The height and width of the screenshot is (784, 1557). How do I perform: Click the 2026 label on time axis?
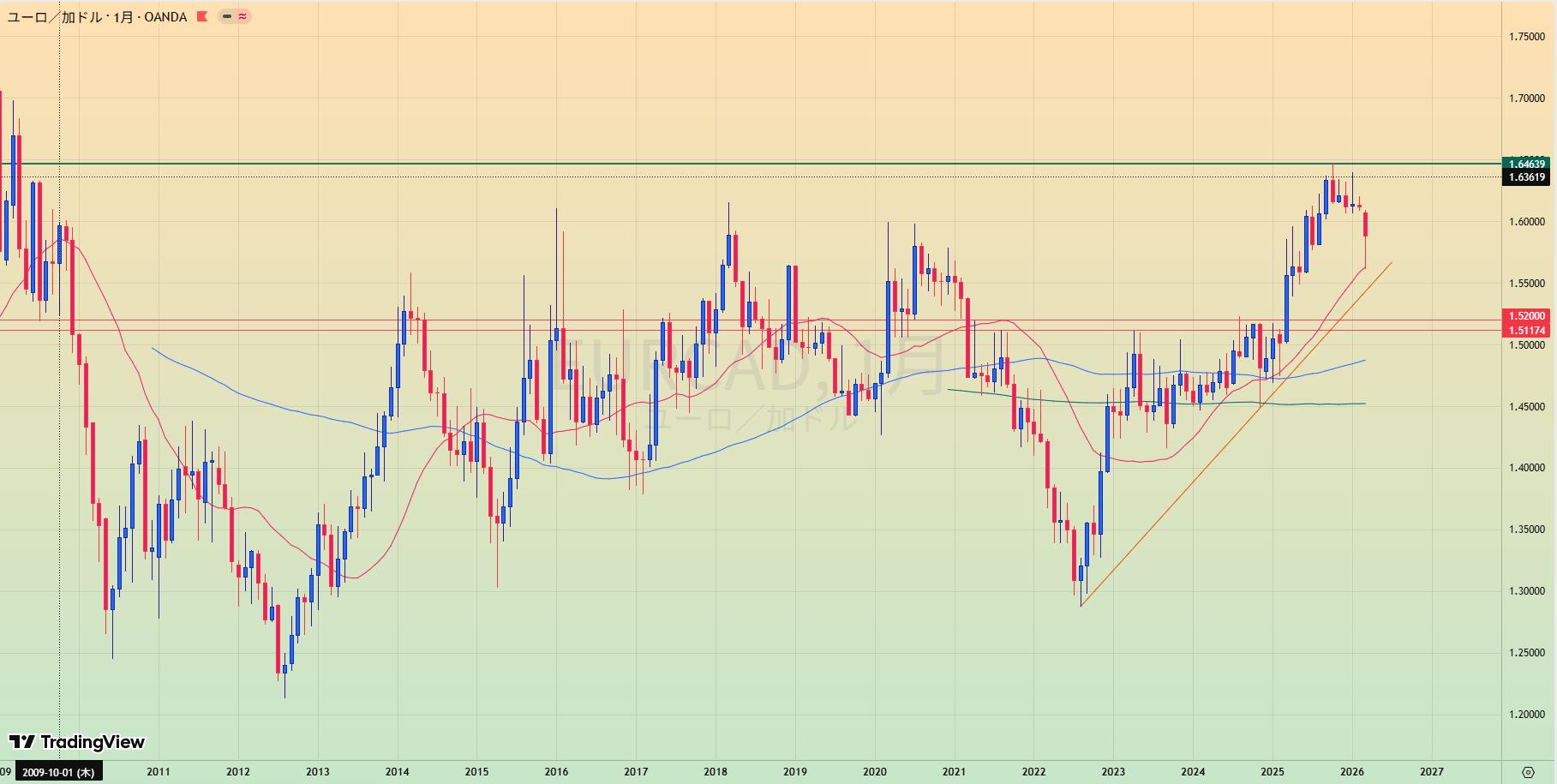coord(1351,772)
